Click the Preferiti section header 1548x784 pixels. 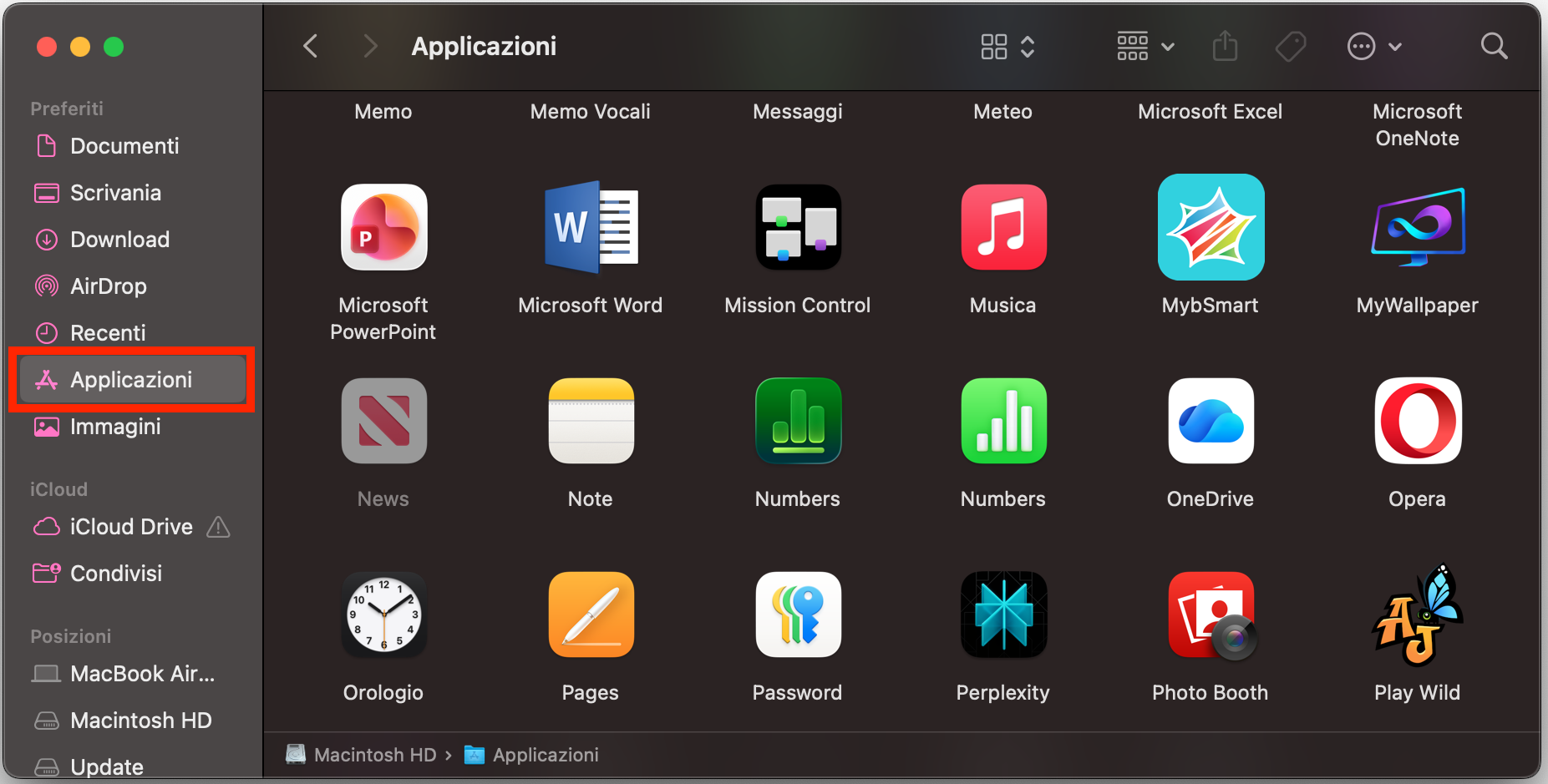[x=67, y=109]
